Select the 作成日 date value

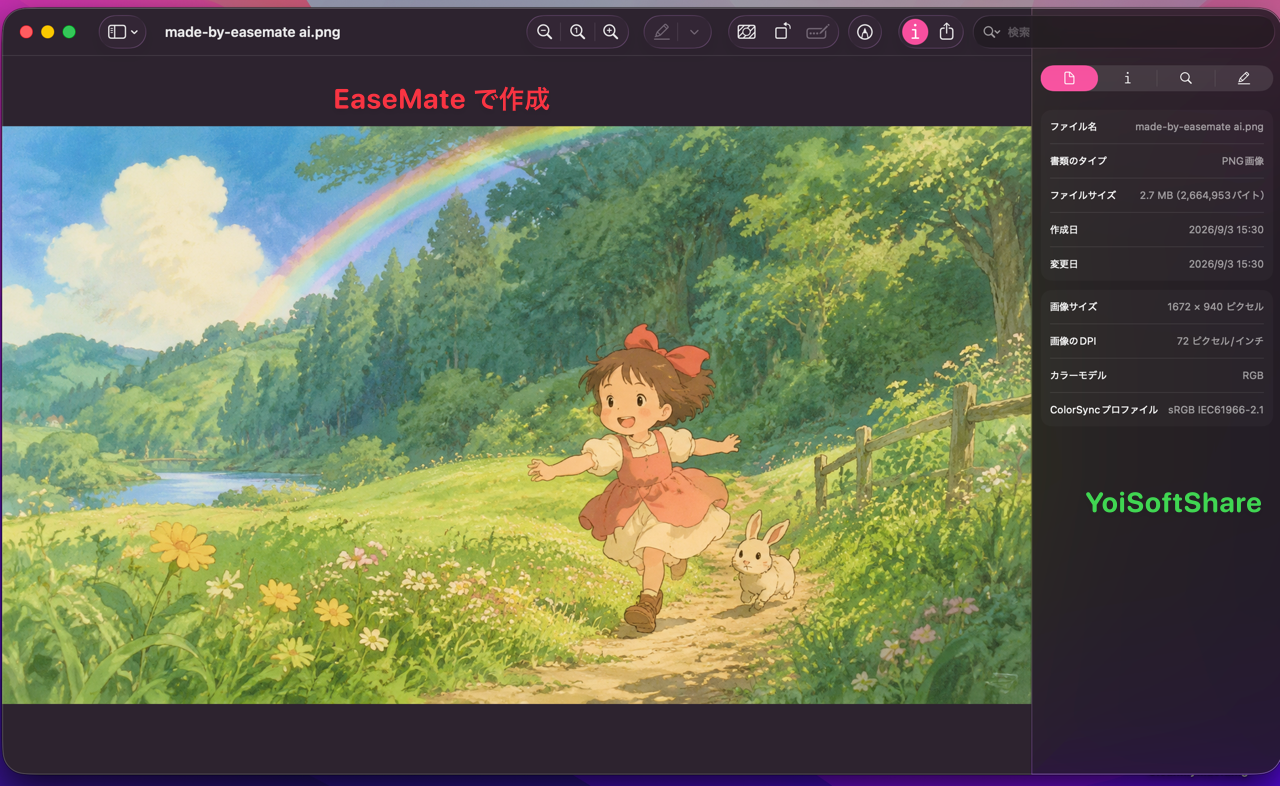click(1226, 230)
